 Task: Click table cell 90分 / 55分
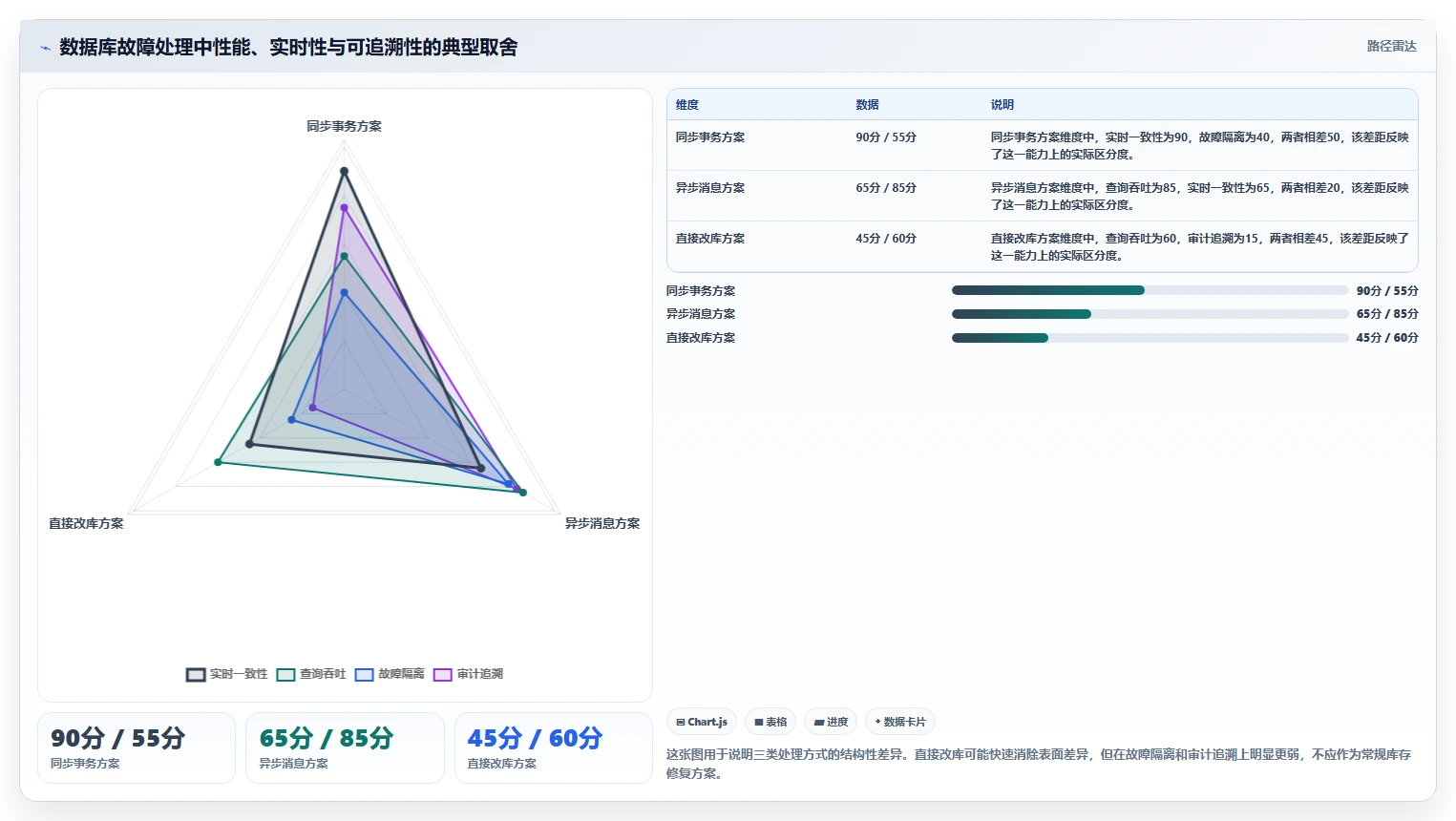886,137
